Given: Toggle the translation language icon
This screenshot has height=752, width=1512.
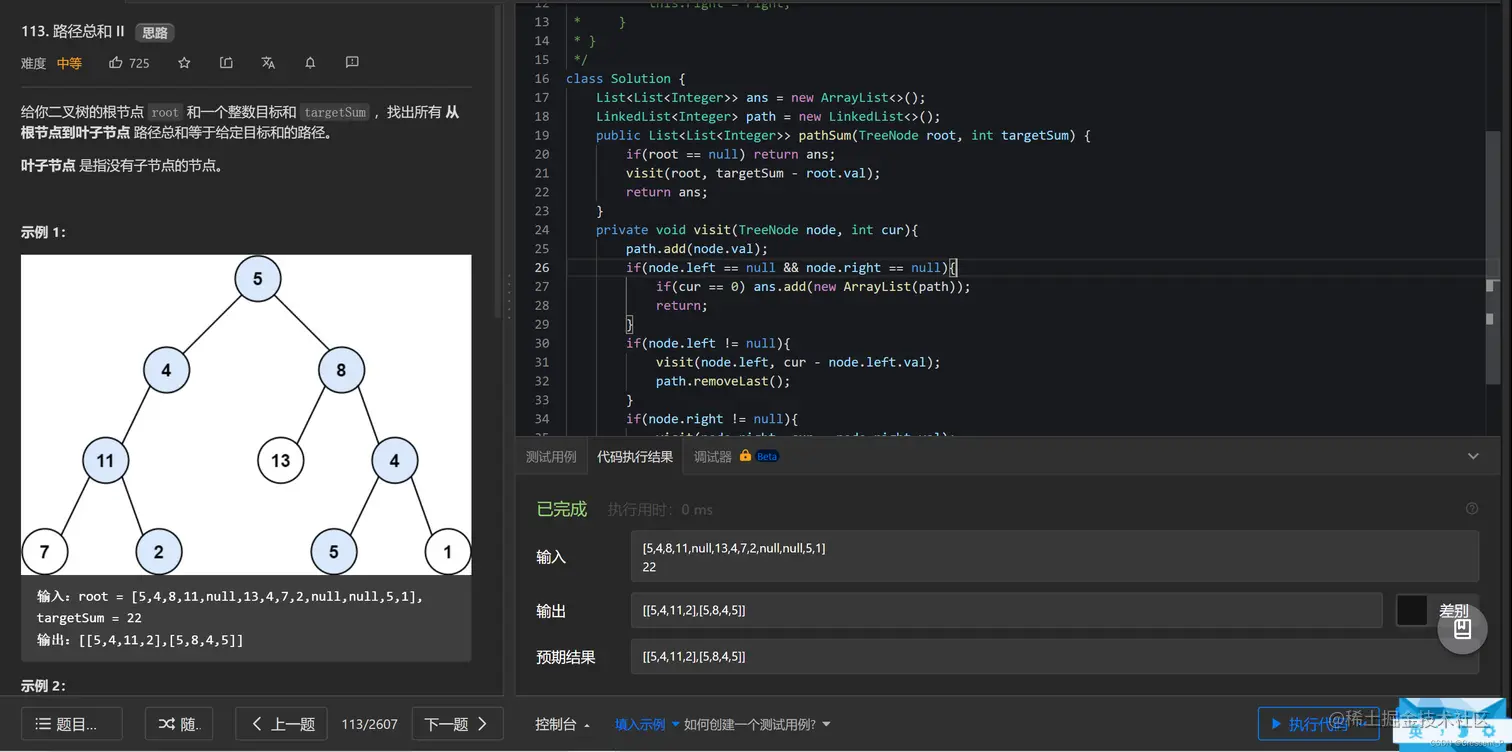Looking at the screenshot, I should (x=268, y=63).
